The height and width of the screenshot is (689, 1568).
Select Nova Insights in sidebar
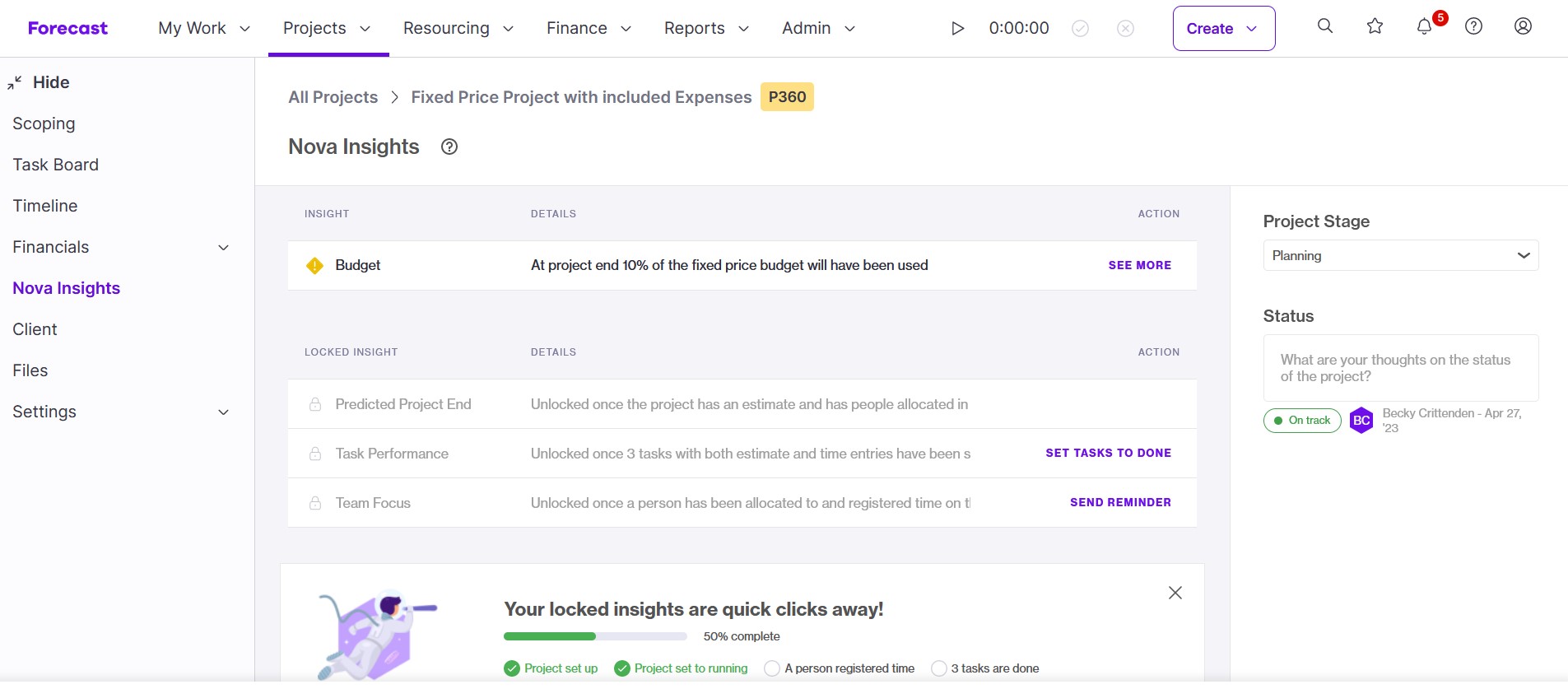tap(67, 288)
